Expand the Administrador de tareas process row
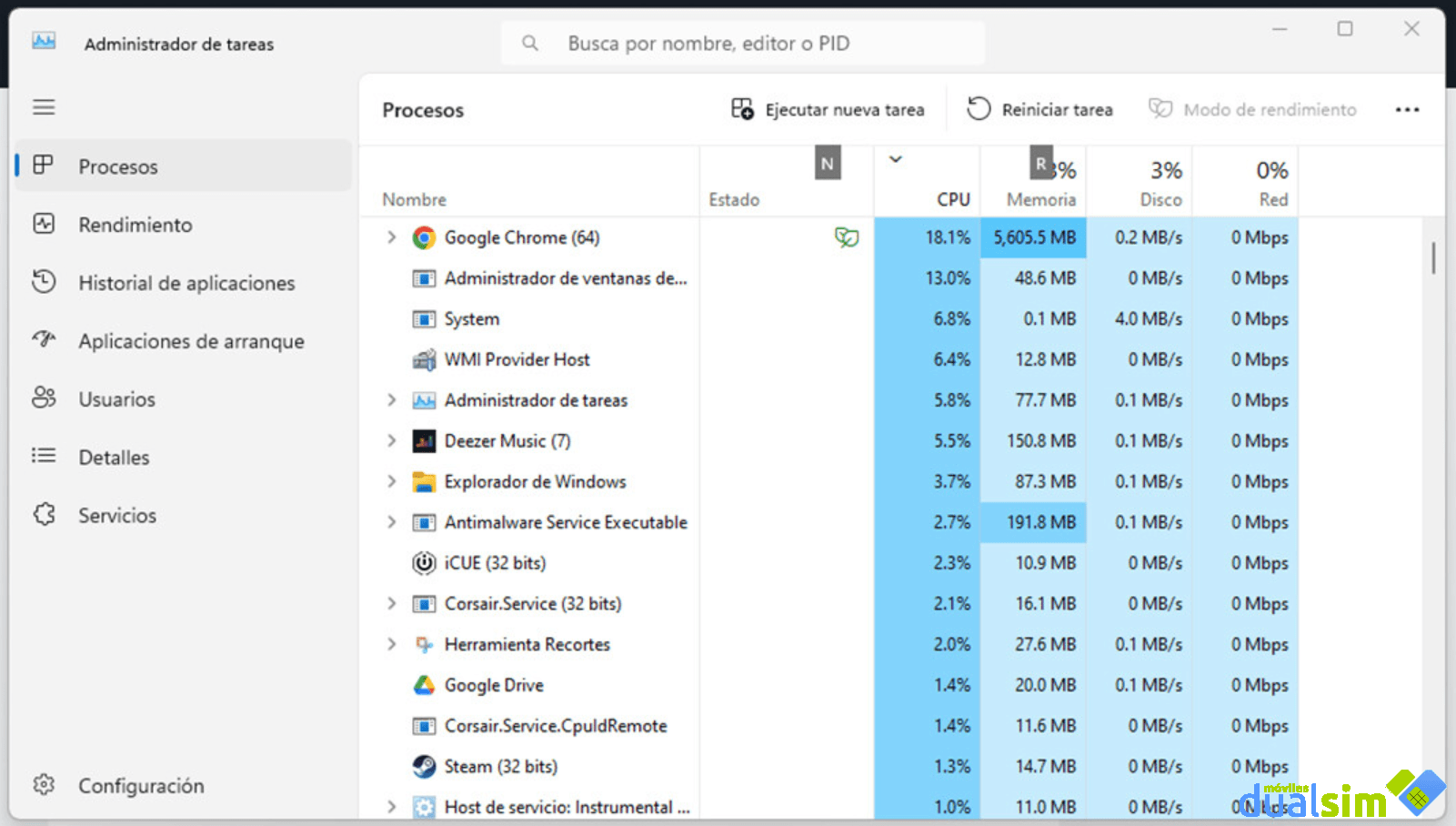The height and width of the screenshot is (826, 1456). 392,400
